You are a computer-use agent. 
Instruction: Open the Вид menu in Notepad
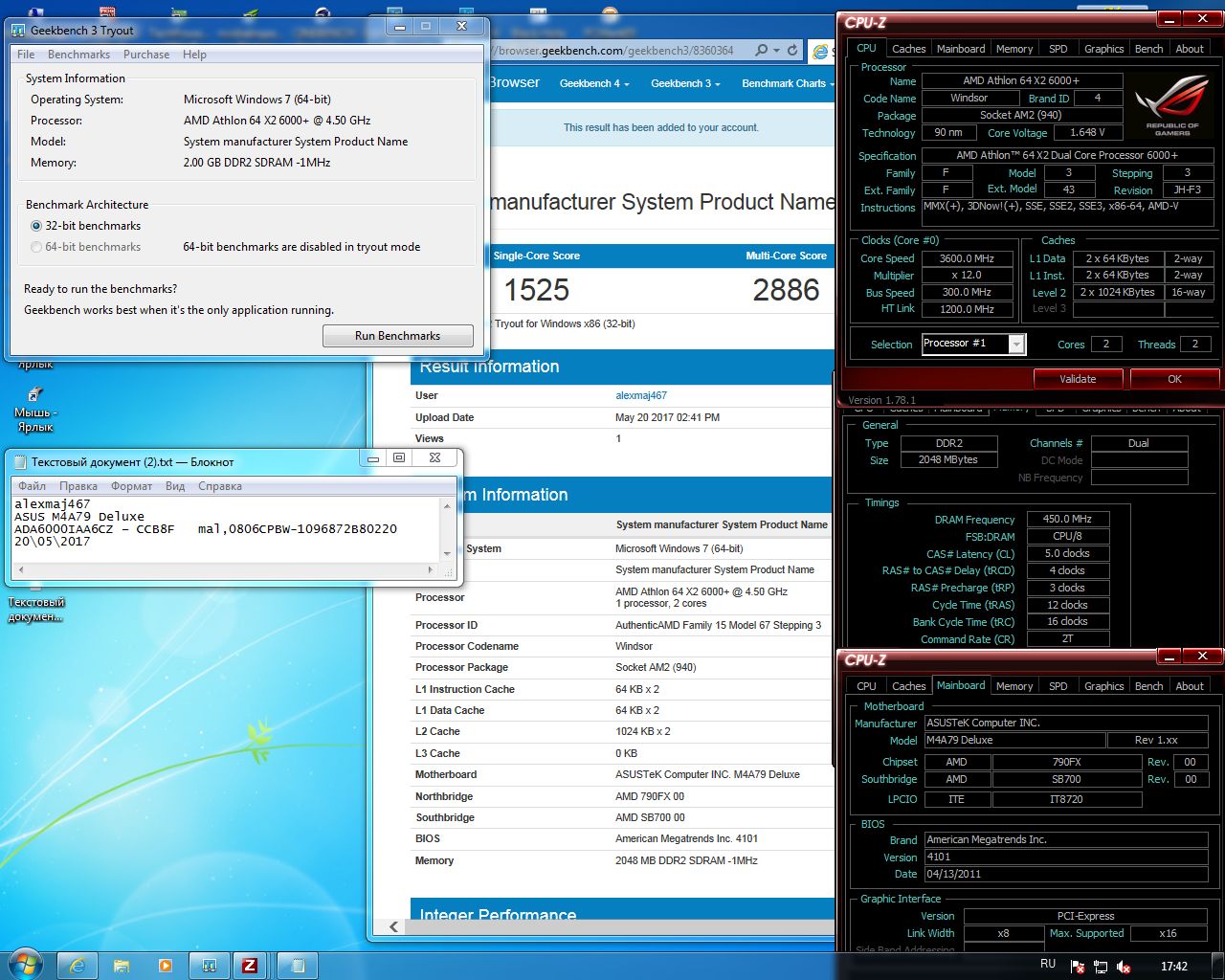coord(175,486)
